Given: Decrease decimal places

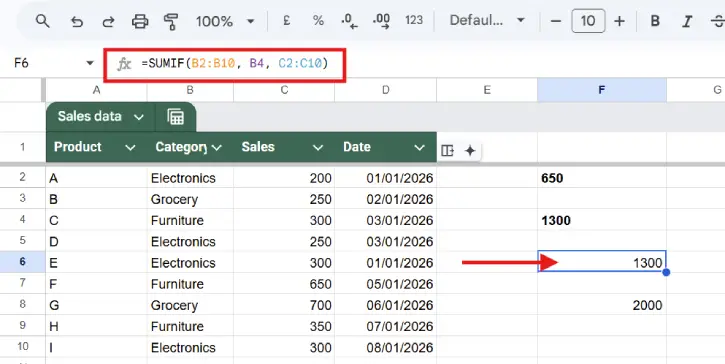Looking at the screenshot, I should [350, 21].
